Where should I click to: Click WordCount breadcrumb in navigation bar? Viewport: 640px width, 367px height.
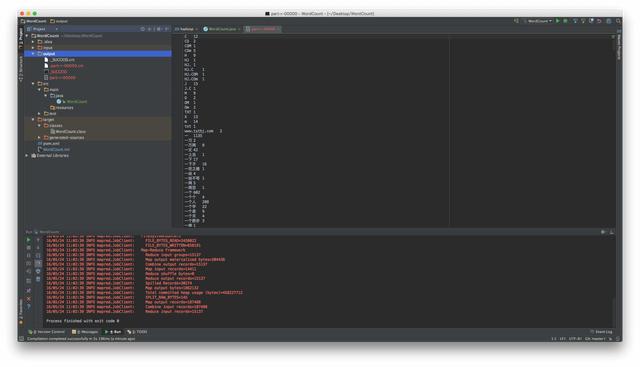(x=33, y=21)
